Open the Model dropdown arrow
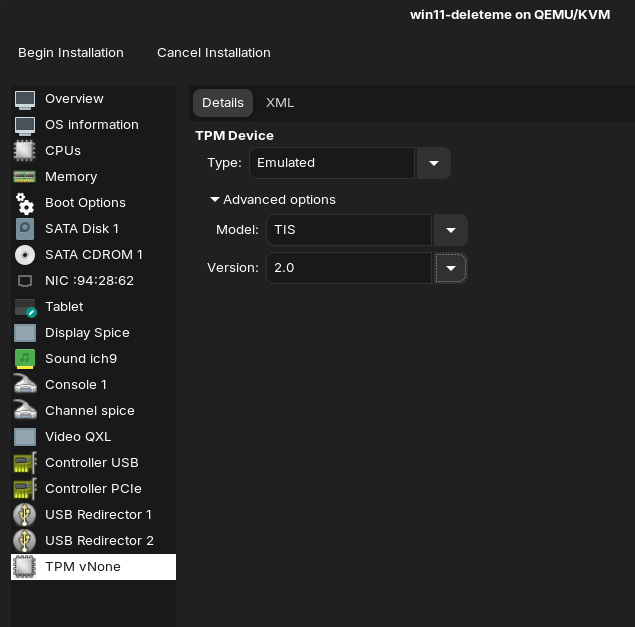This screenshot has width=635, height=627. click(451, 230)
